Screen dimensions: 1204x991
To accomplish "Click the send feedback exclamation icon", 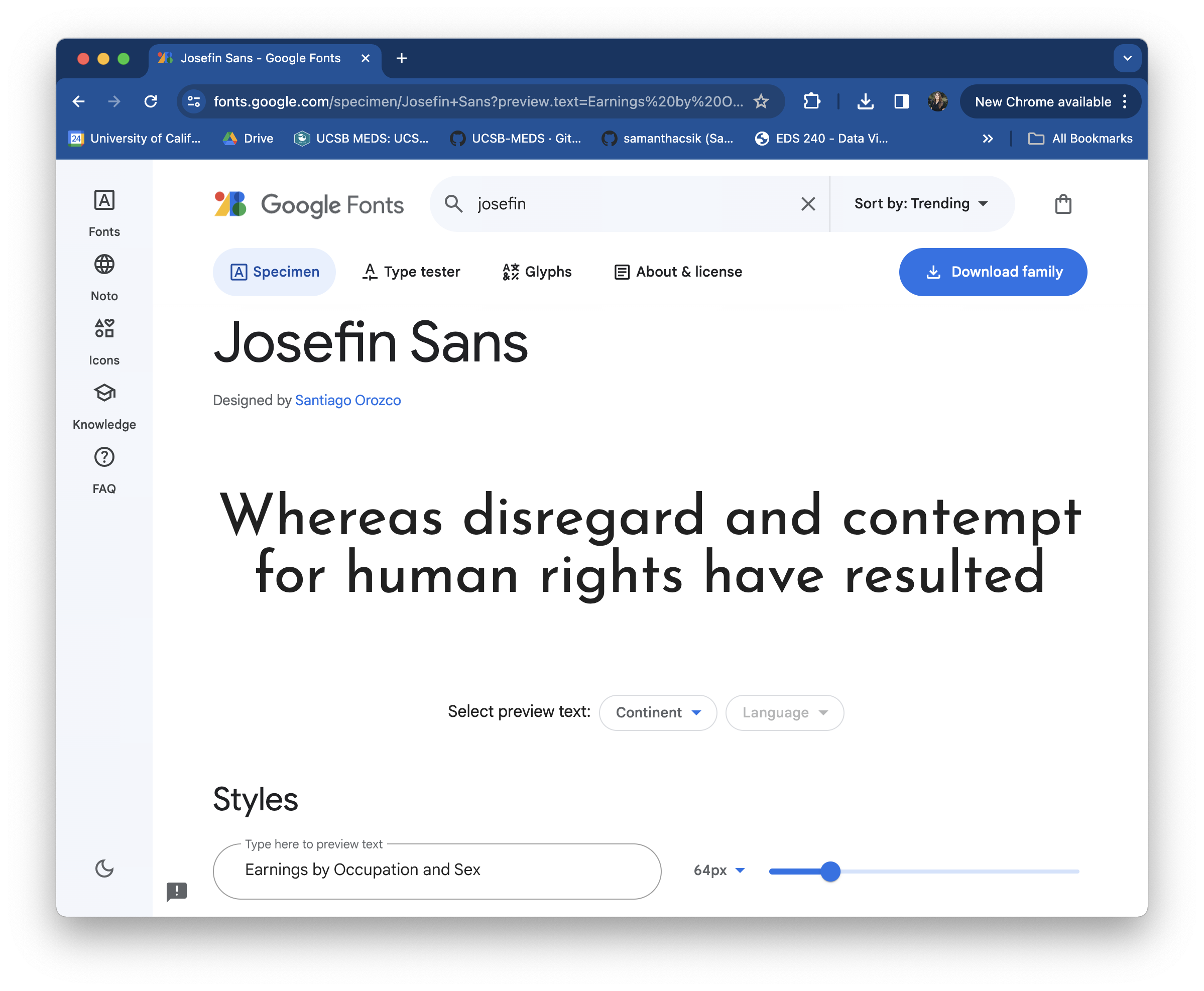I will pos(176,891).
